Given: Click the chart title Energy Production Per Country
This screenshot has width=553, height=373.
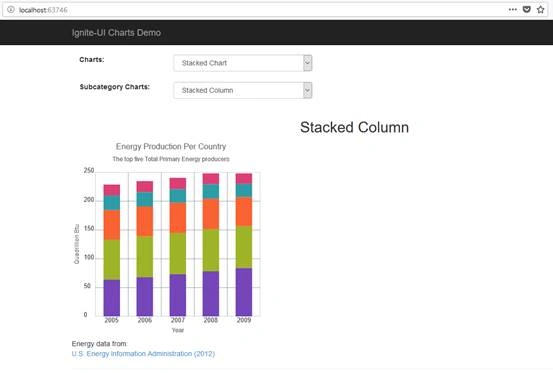Looking at the screenshot, I should (x=171, y=146).
